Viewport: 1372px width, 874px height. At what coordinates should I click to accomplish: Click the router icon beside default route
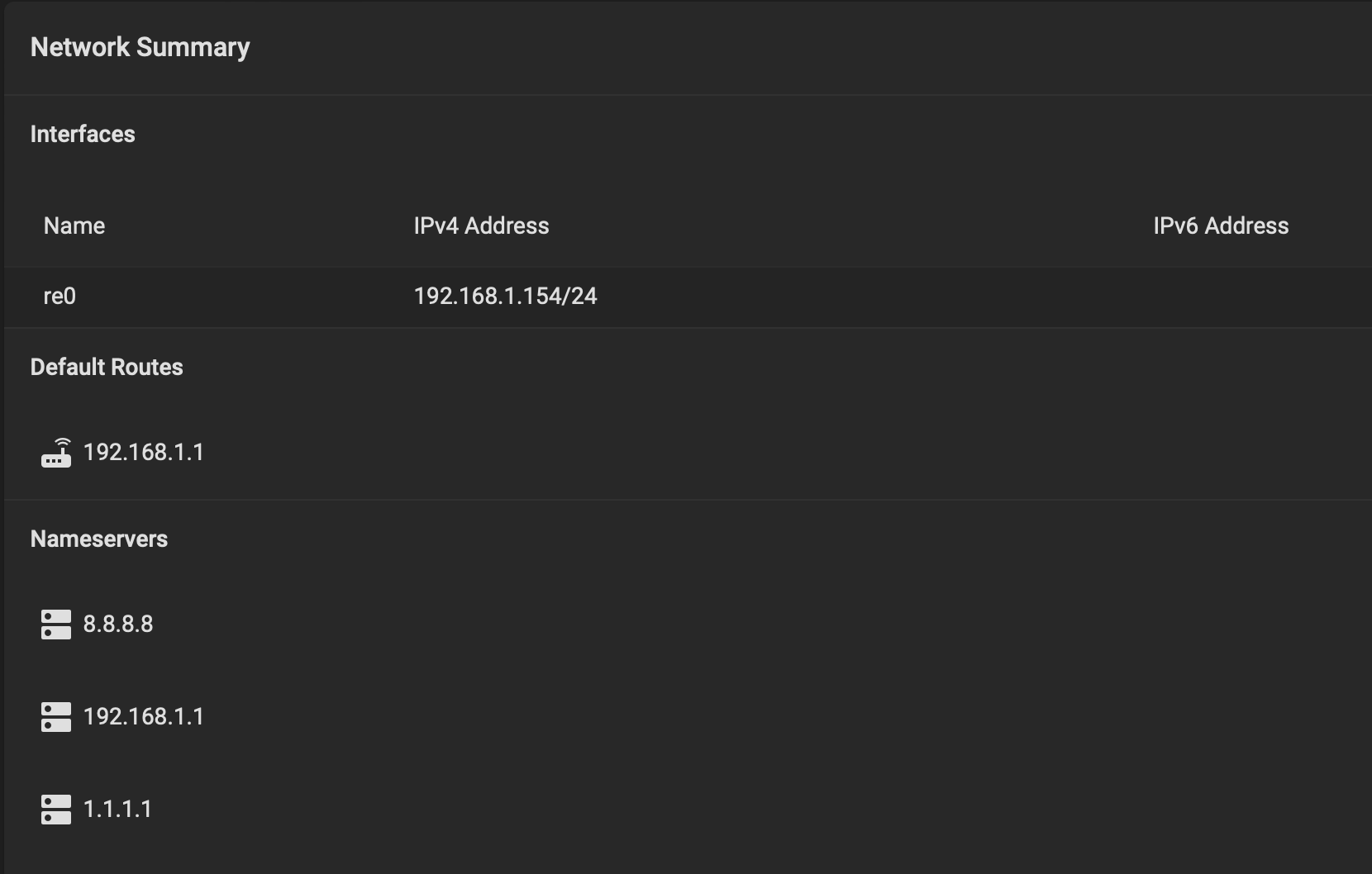(56, 453)
